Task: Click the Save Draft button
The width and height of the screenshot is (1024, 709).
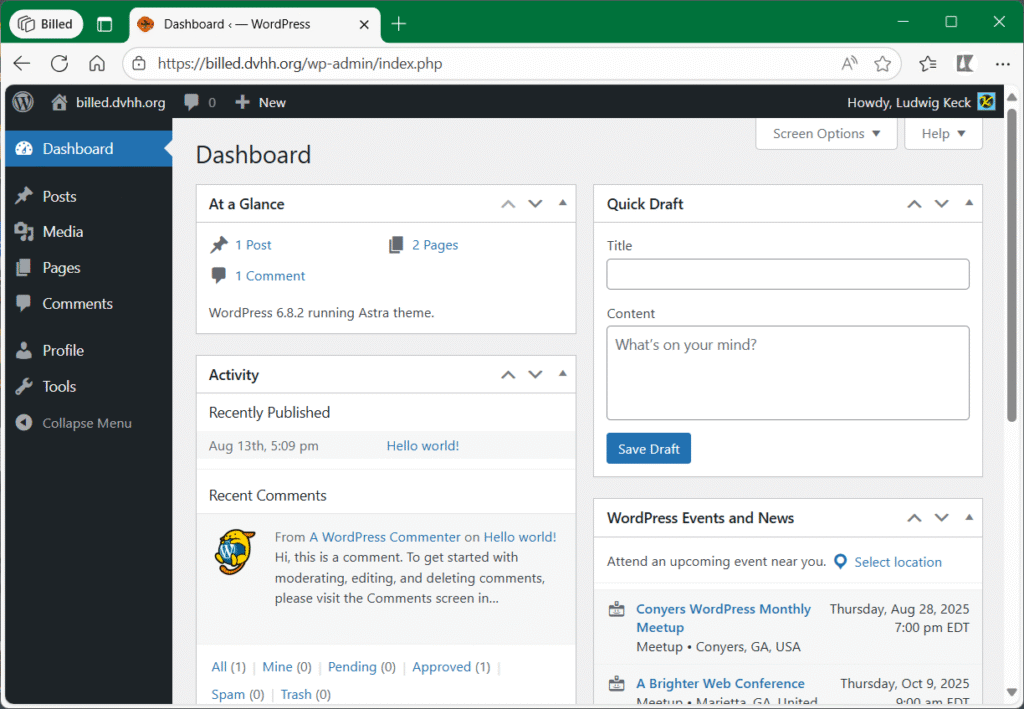Action: [x=648, y=449]
